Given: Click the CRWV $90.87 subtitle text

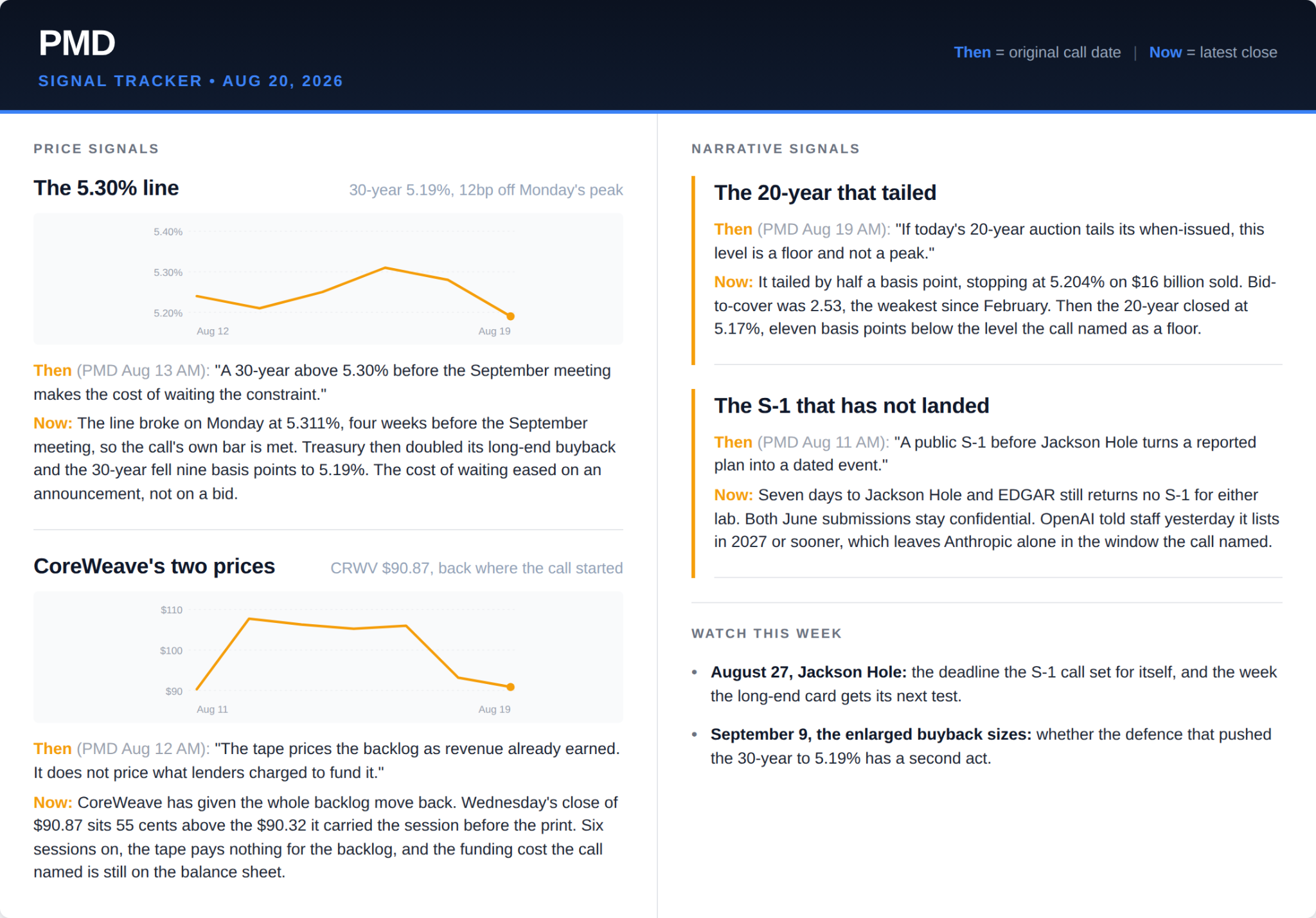Looking at the screenshot, I should pos(476,568).
